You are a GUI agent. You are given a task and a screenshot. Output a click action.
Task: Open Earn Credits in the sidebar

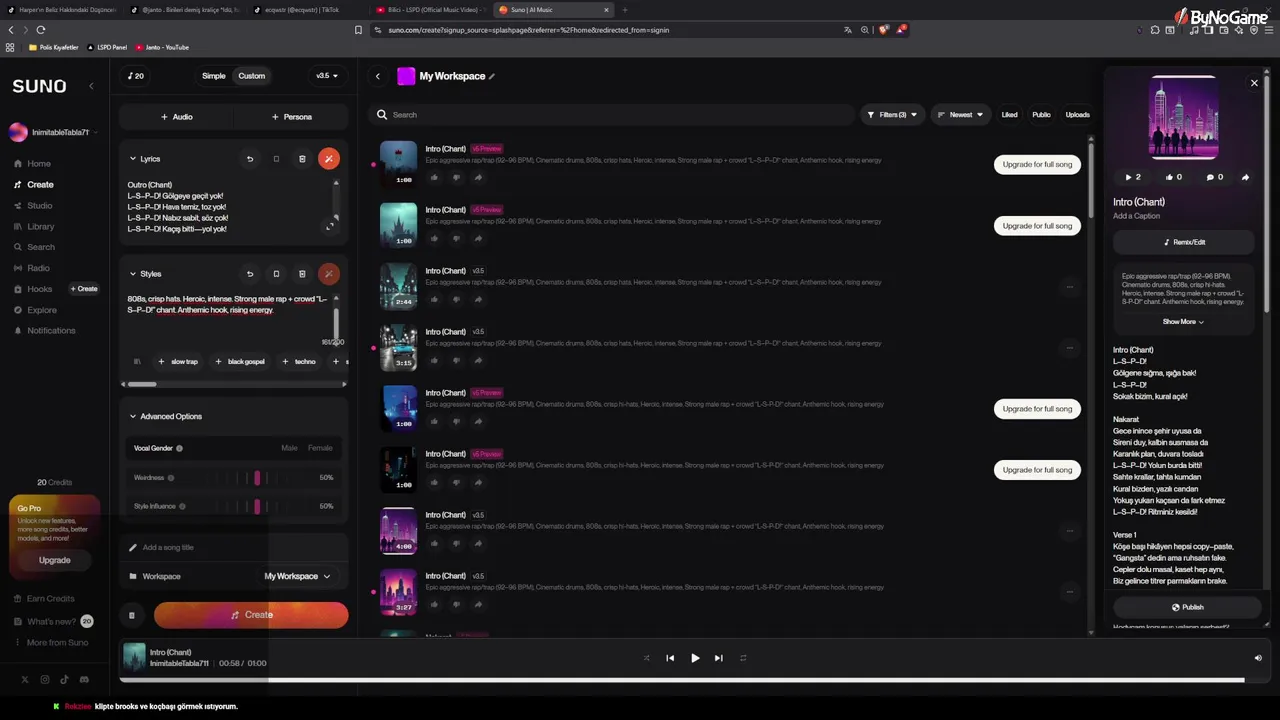click(x=44, y=598)
